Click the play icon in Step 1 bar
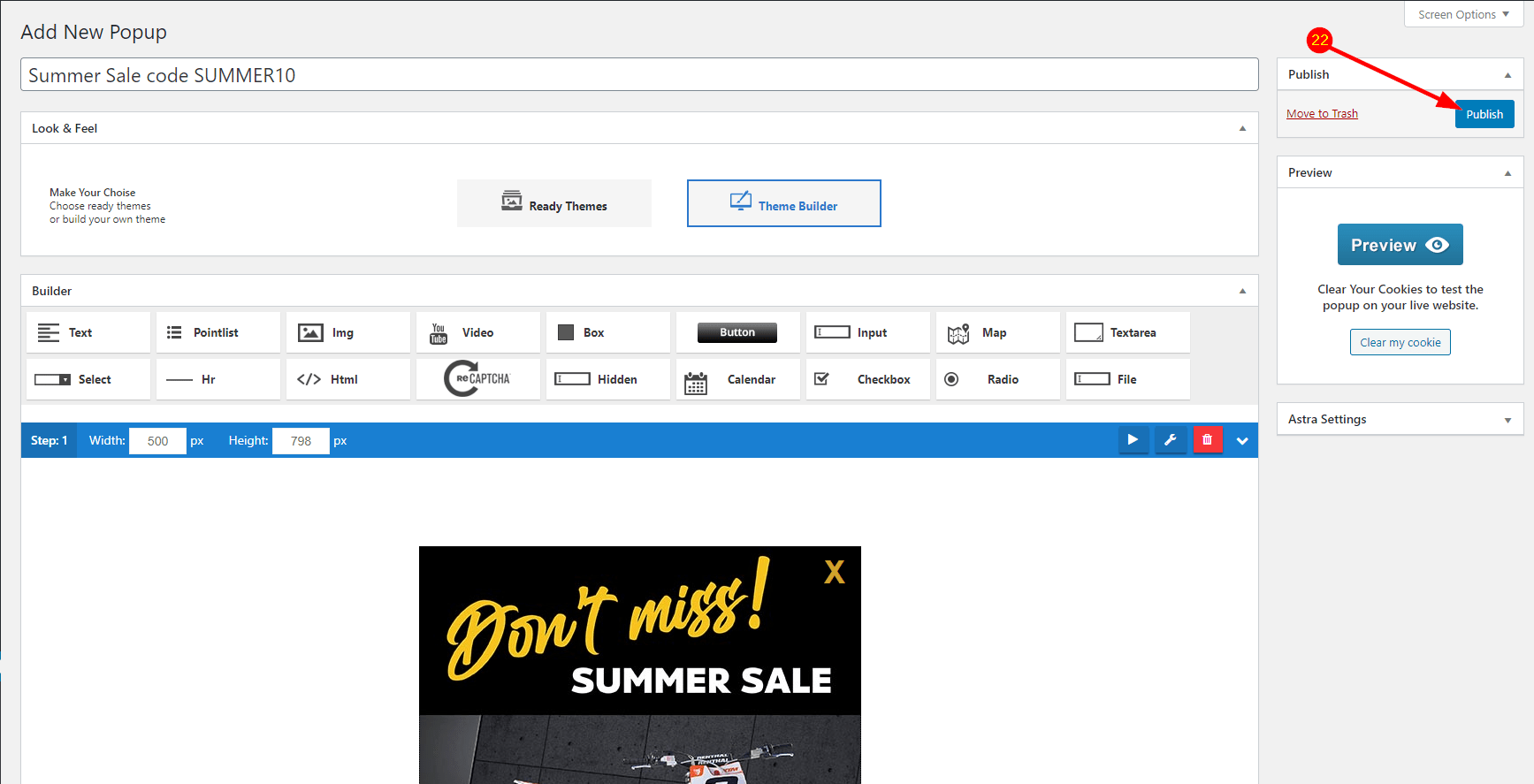The image size is (1534, 784). [1133, 439]
